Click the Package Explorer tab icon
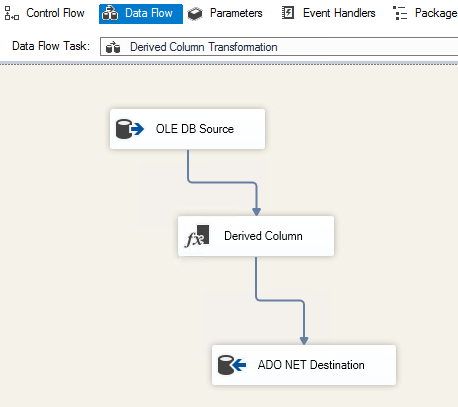The width and height of the screenshot is (458, 407). point(400,13)
